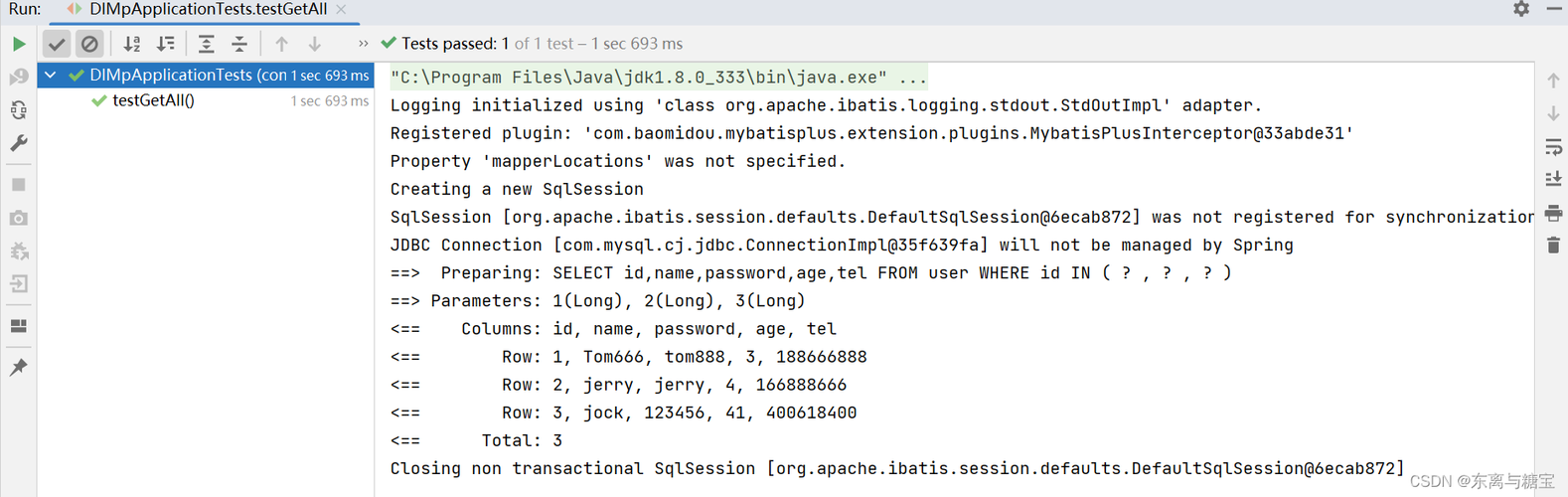This screenshot has height=497, width=1568.
Task: Toggle Show Ignored tests filter
Action: [89, 44]
